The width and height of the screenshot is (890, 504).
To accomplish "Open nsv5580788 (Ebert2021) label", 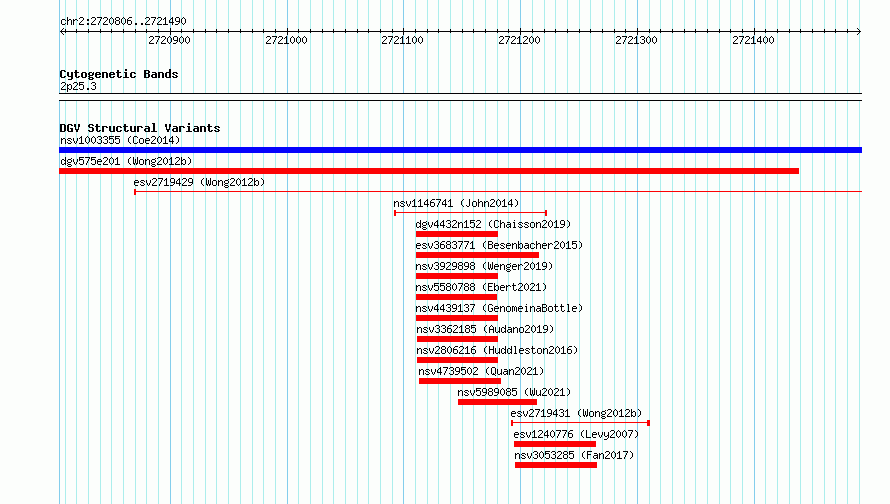I will 481,287.
